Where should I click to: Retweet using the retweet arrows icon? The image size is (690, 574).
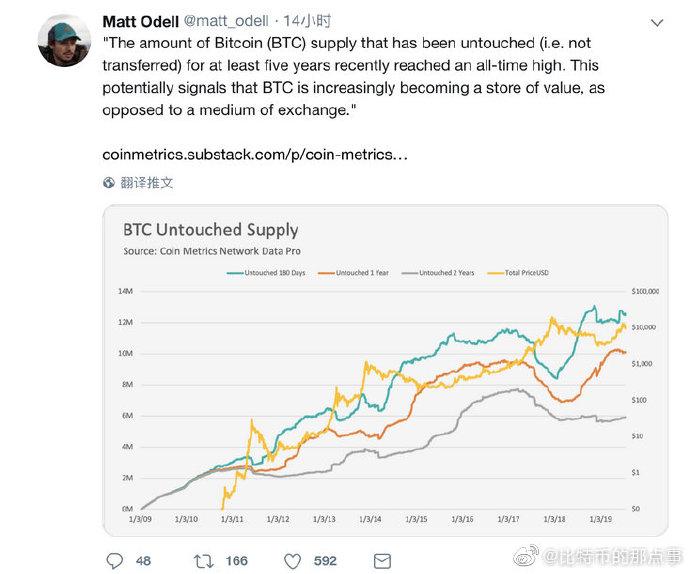203,560
